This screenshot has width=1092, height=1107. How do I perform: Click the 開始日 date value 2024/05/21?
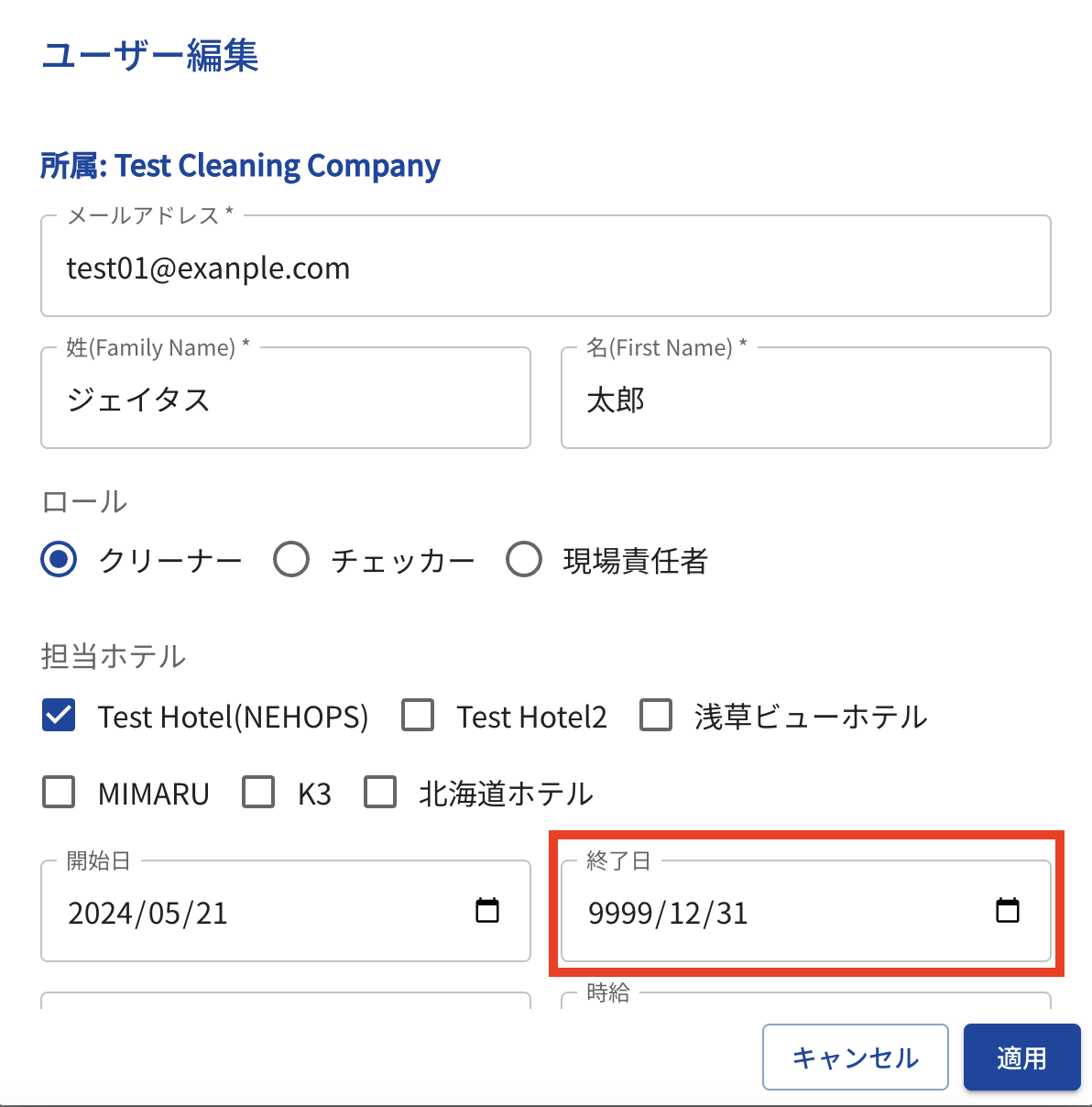click(148, 913)
